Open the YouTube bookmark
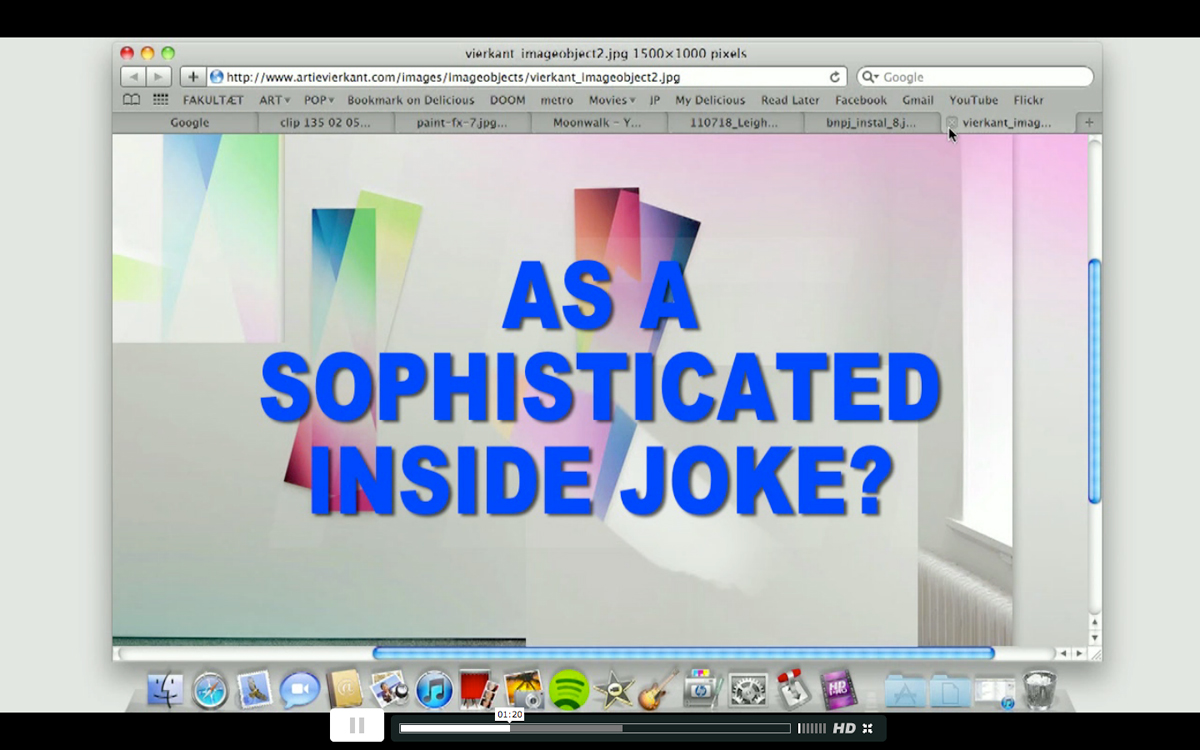1200x750 pixels. pyautogui.click(x=974, y=100)
